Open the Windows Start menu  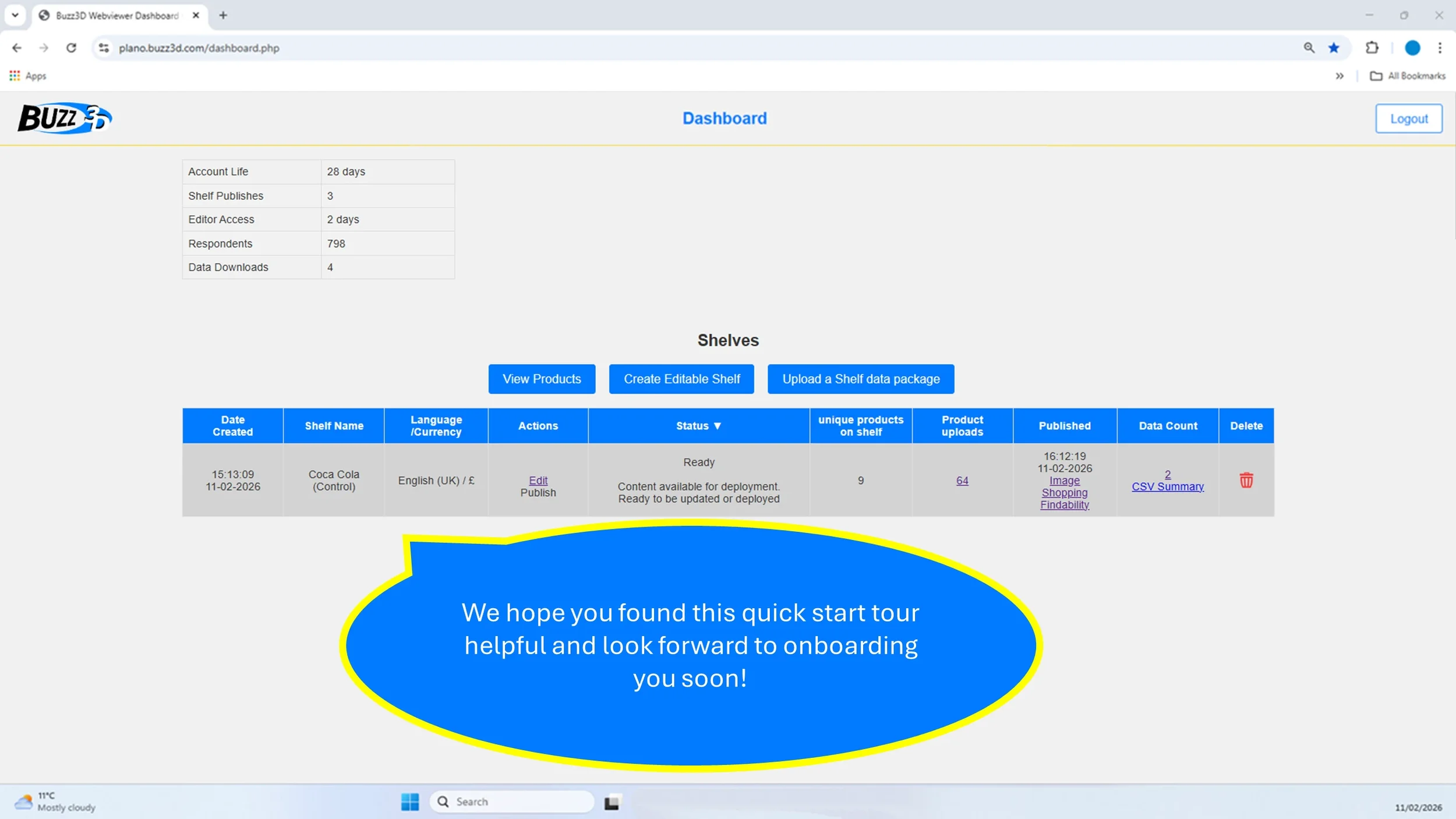410,802
